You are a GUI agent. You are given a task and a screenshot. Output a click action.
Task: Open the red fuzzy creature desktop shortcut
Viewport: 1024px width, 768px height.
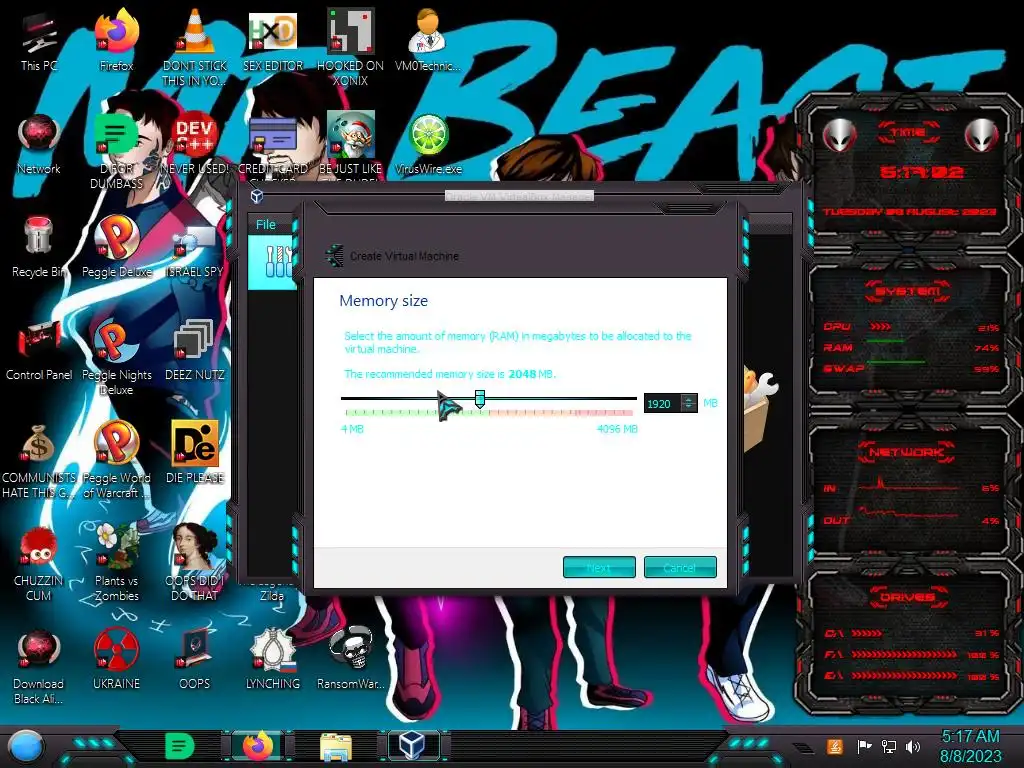[x=39, y=563]
